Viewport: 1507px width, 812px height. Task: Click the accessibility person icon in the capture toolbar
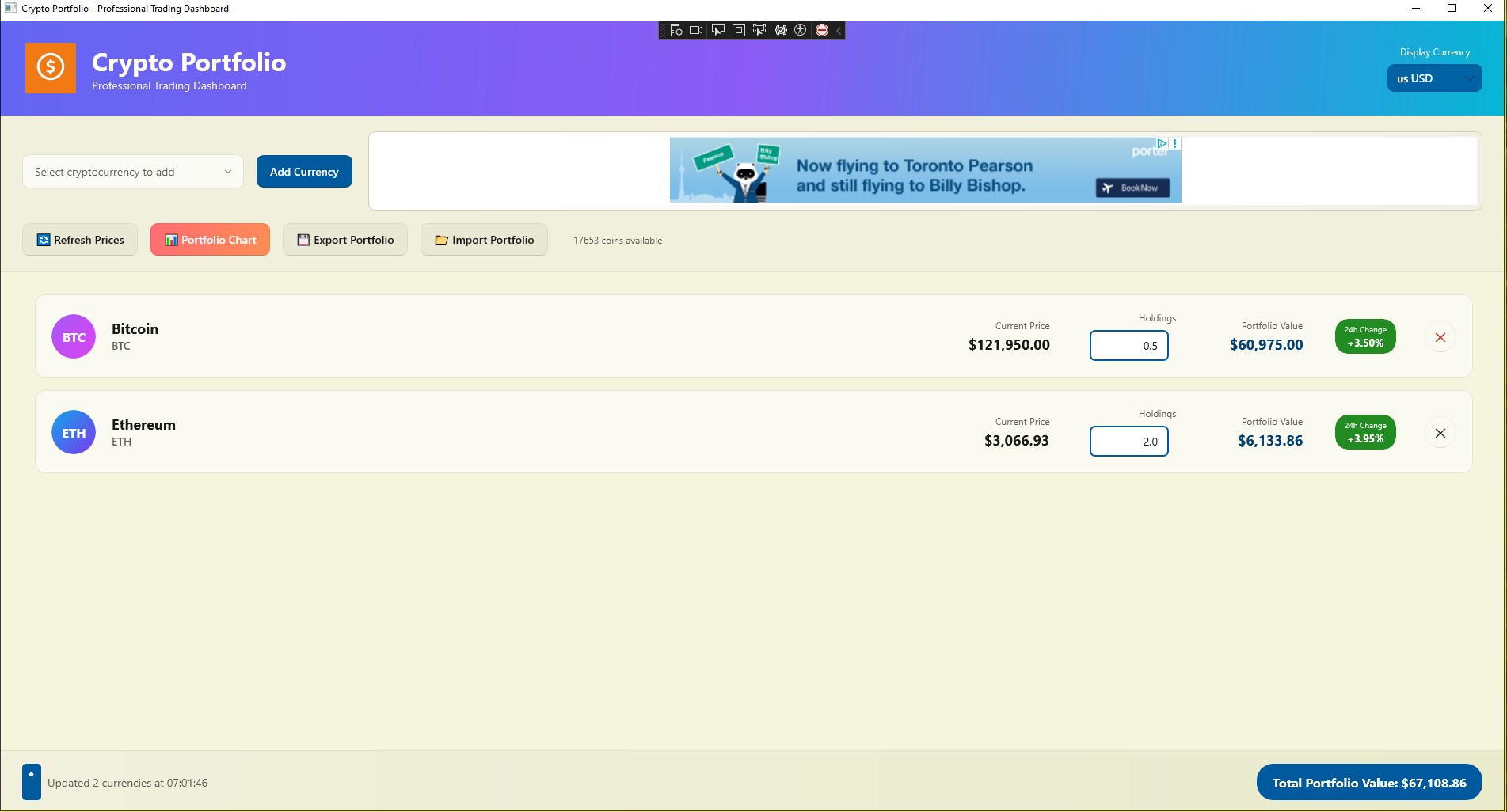pyautogui.click(x=801, y=30)
